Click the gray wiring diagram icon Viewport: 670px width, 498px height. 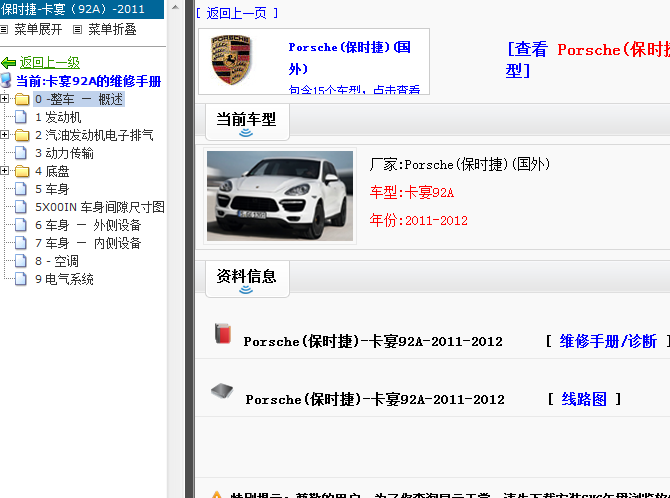222,391
